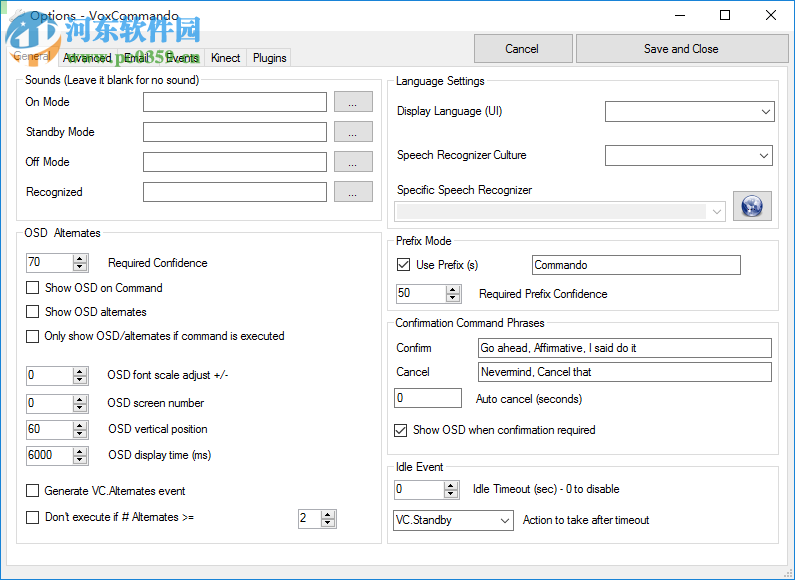This screenshot has width=795, height=580.
Task: Click the Required Prefix Confidence spinner arrows
Action: tap(453, 294)
